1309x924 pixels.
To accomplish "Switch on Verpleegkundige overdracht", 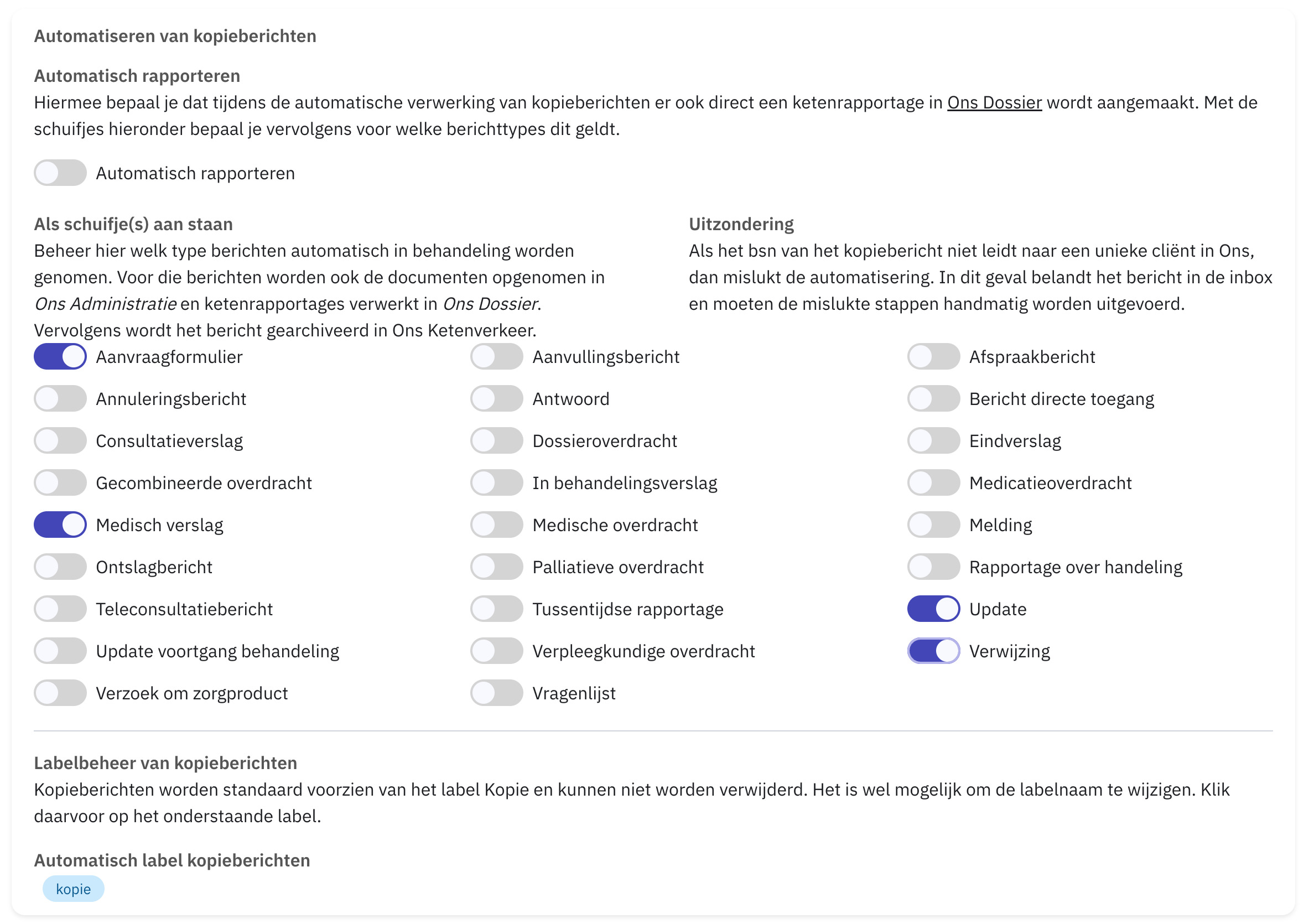I will pyautogui.click(x=497, y=652).
